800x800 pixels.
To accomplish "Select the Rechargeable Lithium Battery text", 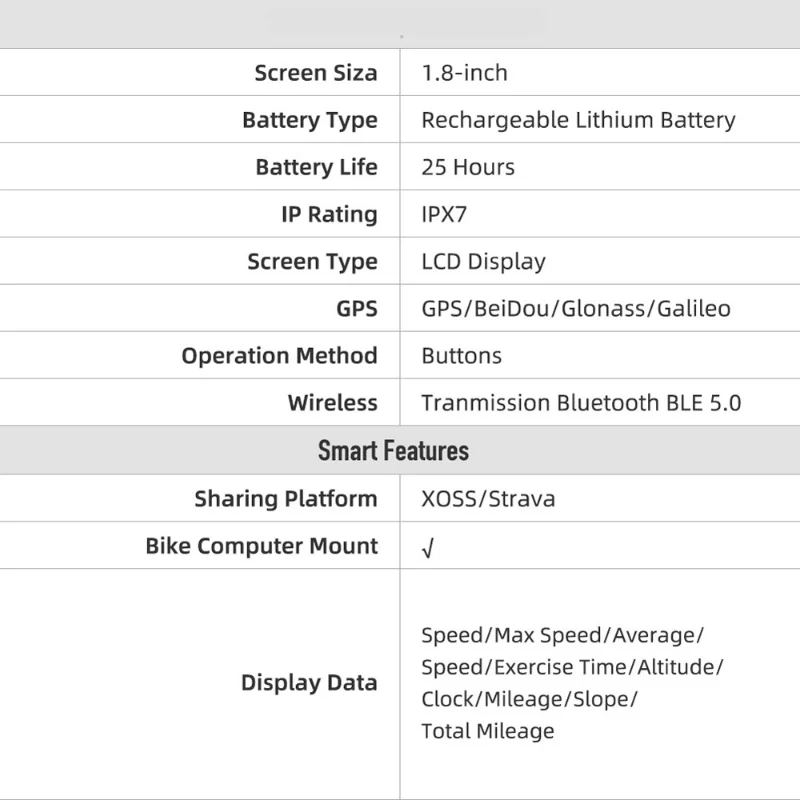I will (578, 120).
